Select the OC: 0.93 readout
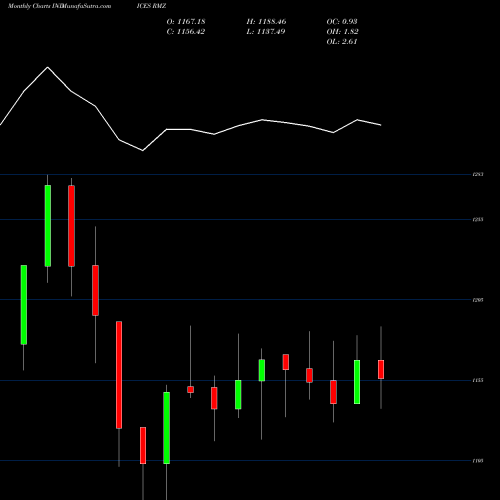This screenshot has width=500, height=500. 342,22
